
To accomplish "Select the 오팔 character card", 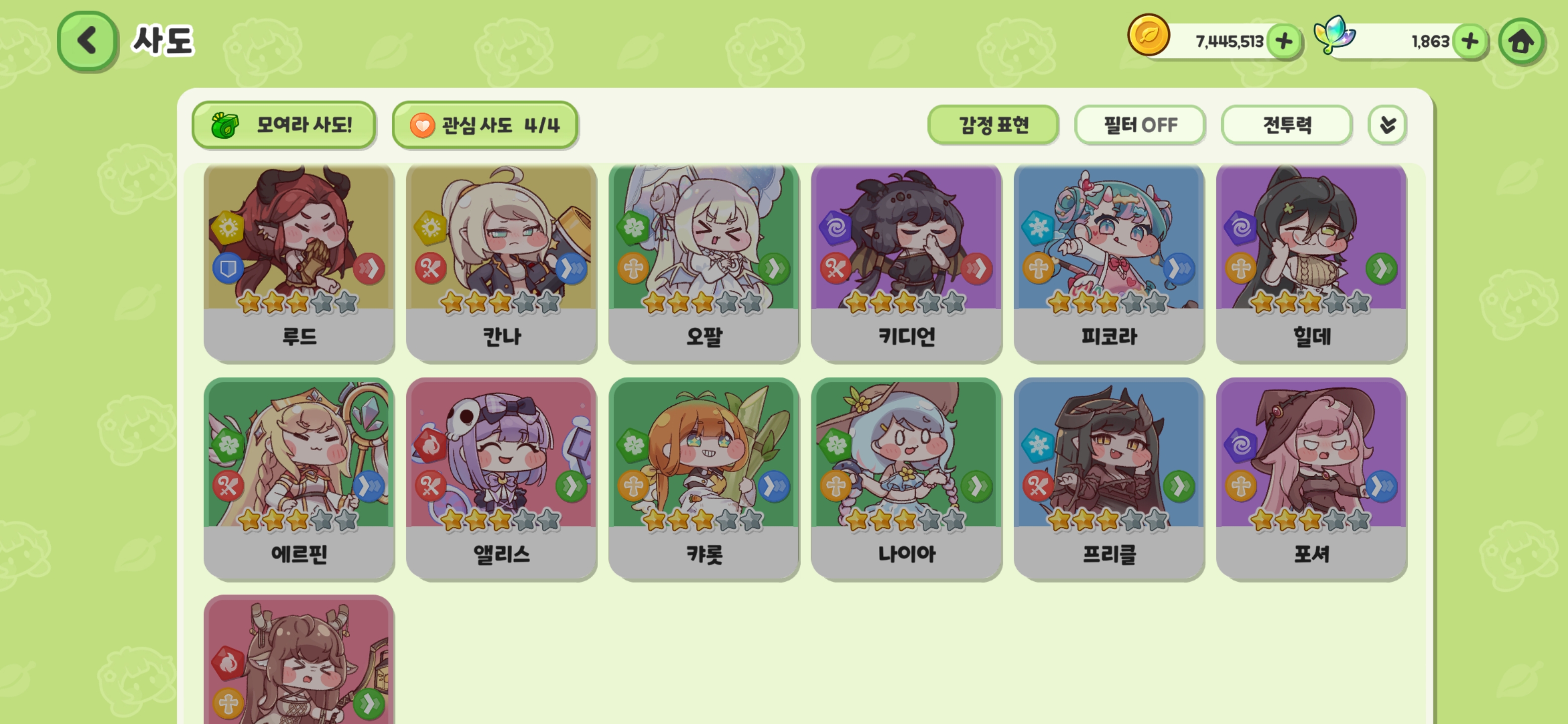I will tap(704, 263).
